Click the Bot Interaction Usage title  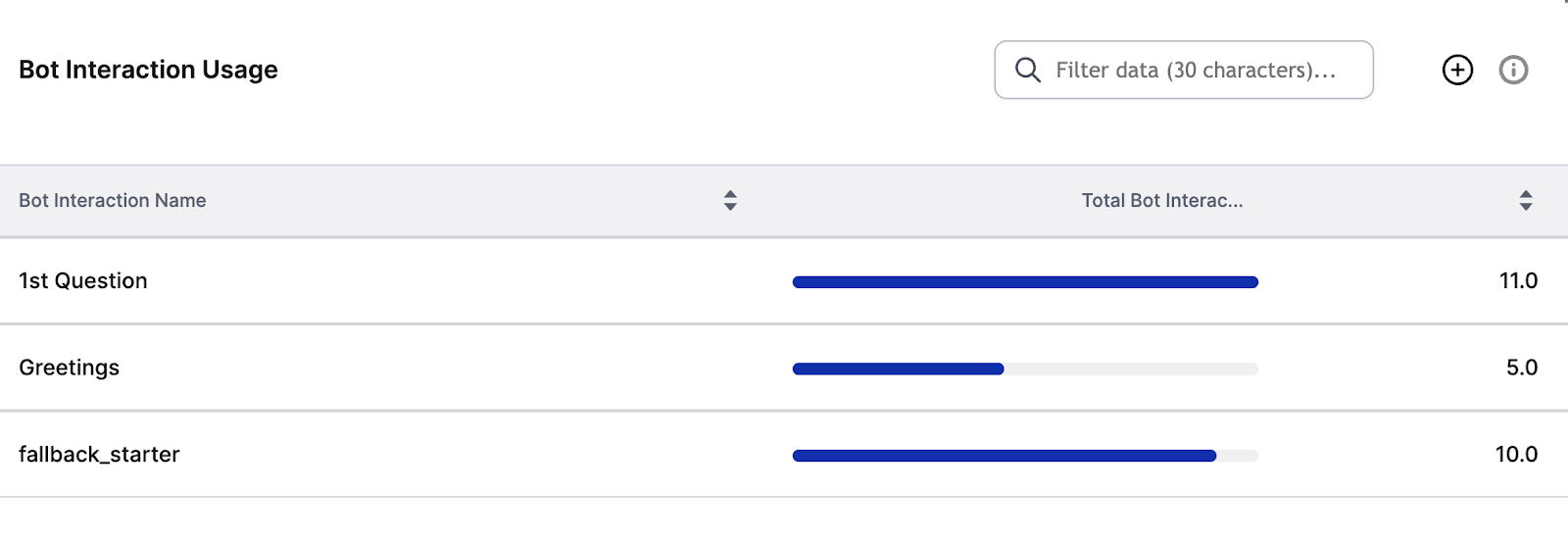148,70
